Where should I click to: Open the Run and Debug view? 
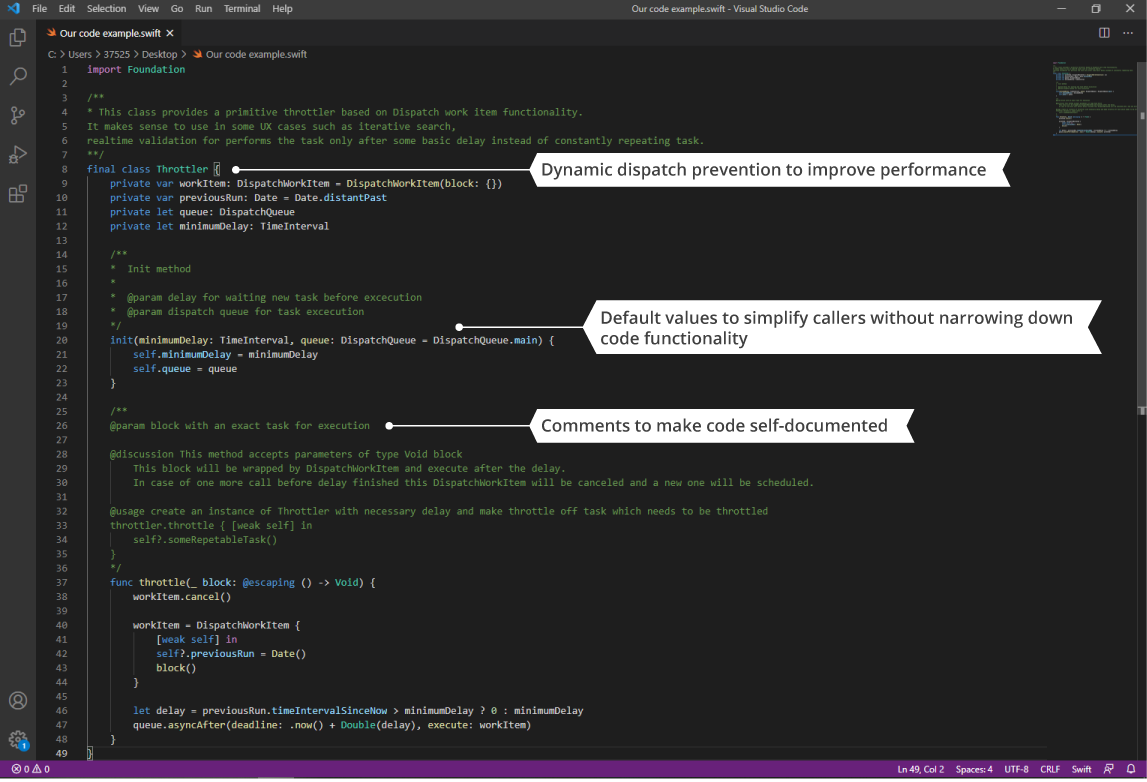pyautogui.click(x=17, y=154)
